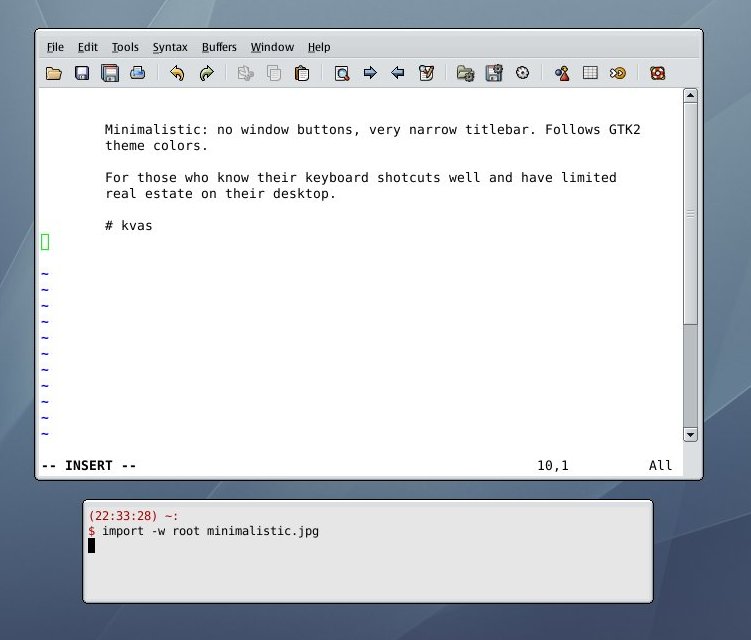This screenshot has width=751, height=640.
Task: Click the Open file toolbar icon
Action: click(x=54, y=73)
